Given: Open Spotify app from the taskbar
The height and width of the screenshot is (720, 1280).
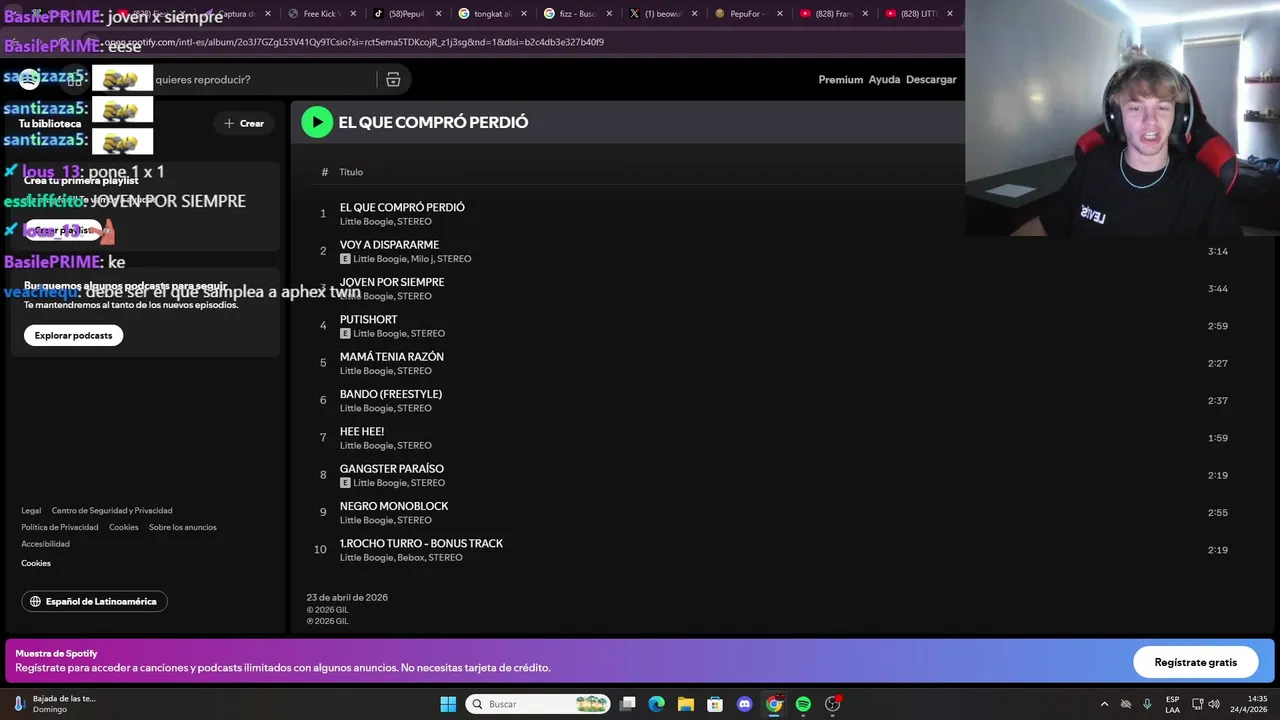Looking at the screenshot, I should (x=803, y=704).
